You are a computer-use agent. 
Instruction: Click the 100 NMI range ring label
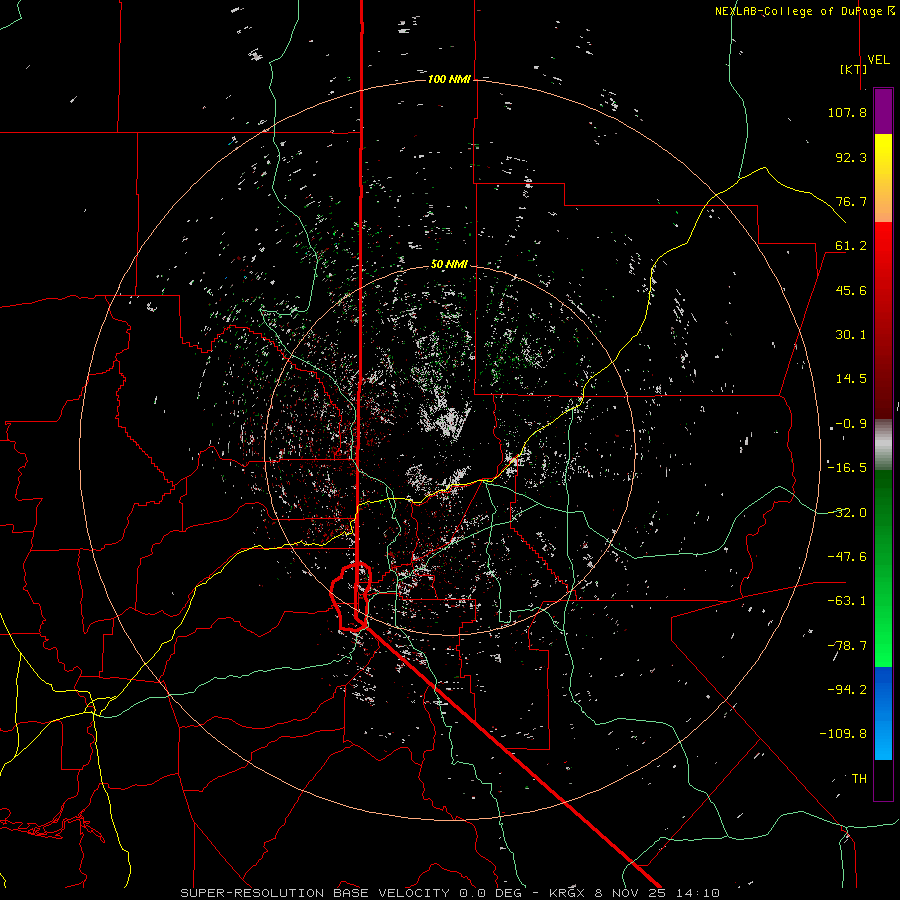pos(449,79)
